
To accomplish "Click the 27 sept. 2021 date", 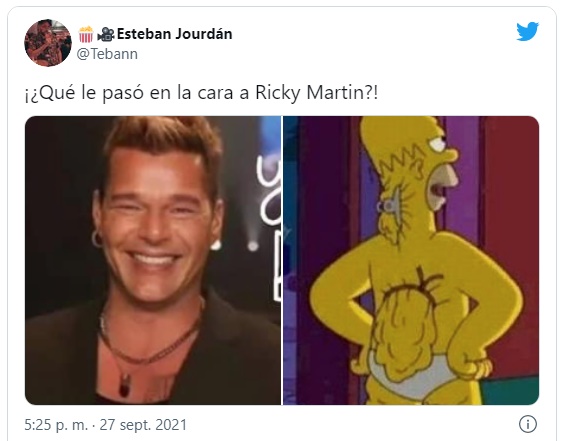I will click(143, 425).
